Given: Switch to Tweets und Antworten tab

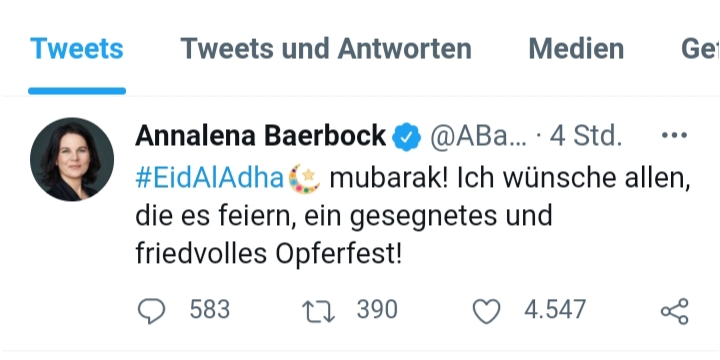Looking at the screenshot, I should pos(326,49).
